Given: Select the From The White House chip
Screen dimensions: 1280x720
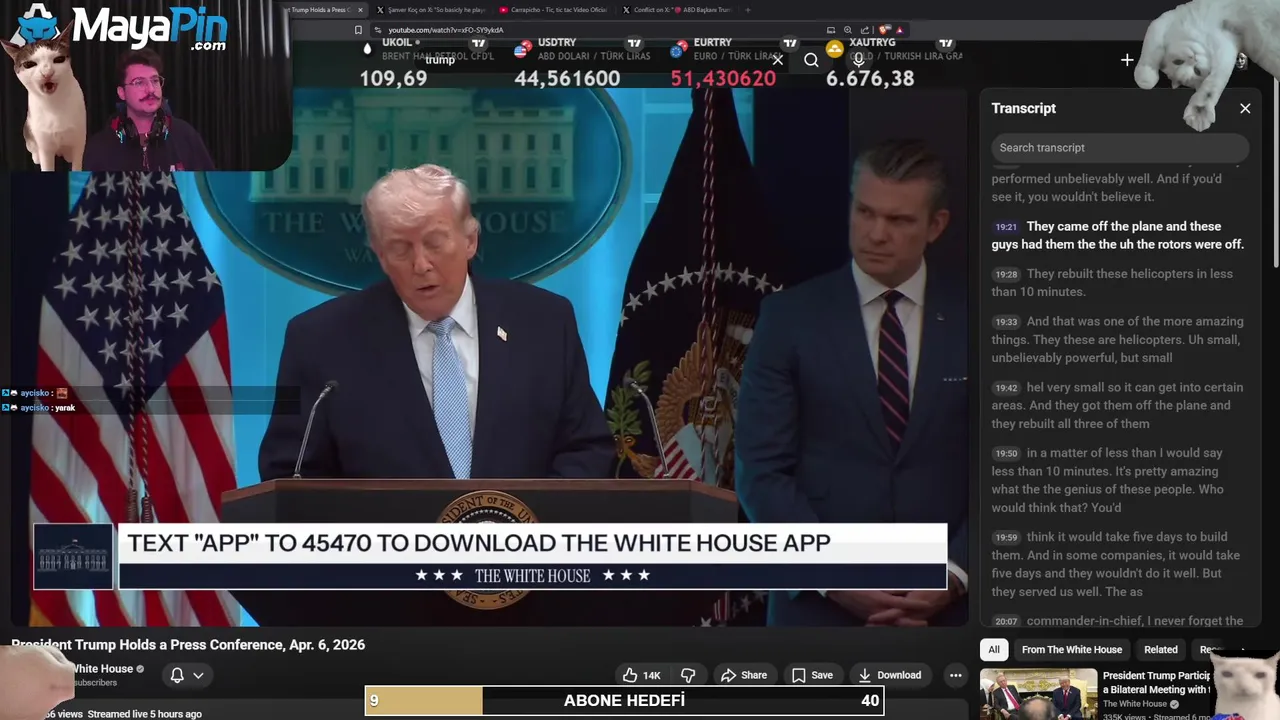Looking at the screenshot, I should 1072,650.
